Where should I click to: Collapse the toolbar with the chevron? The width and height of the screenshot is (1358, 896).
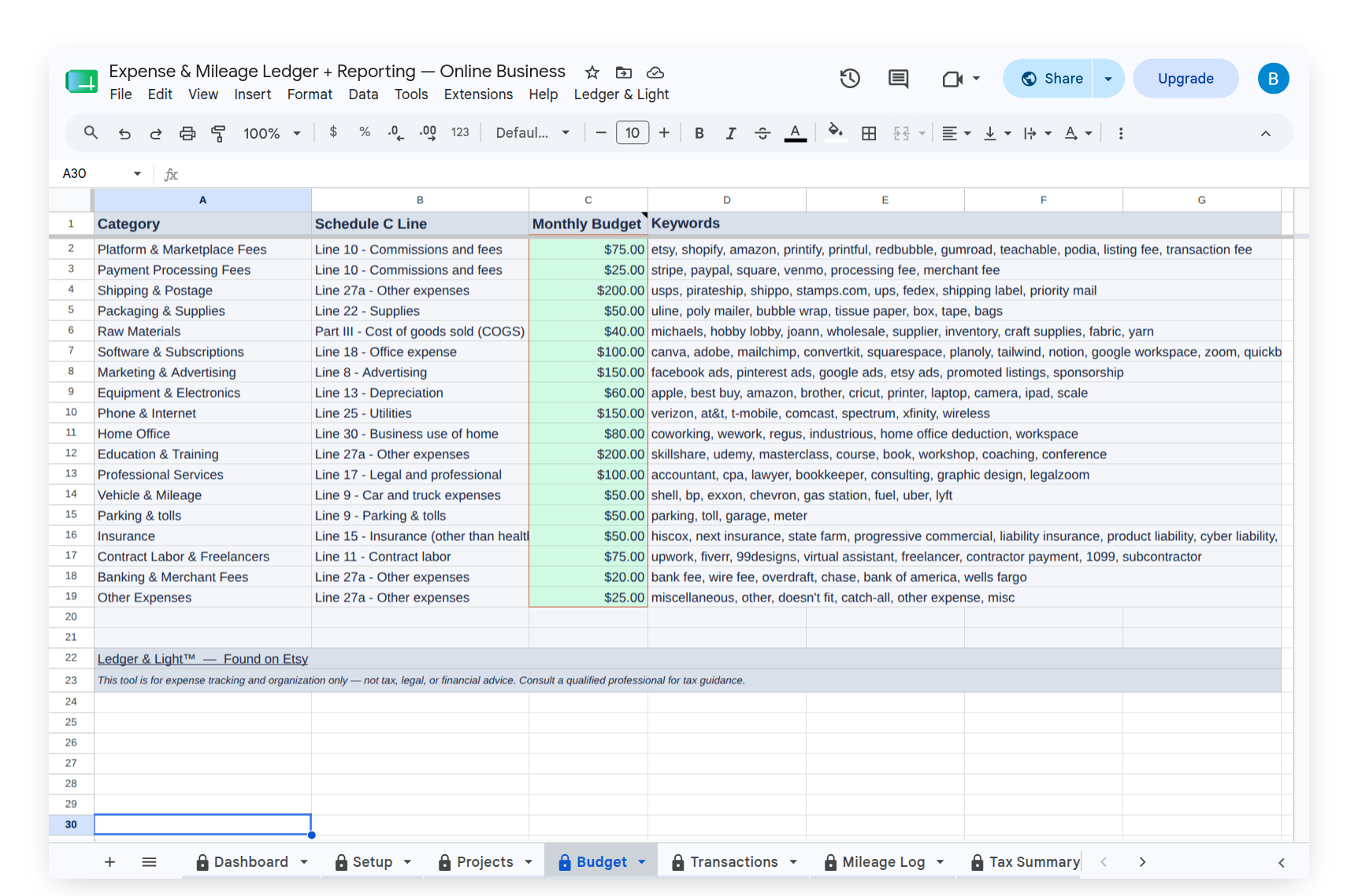pos(1266,133)
